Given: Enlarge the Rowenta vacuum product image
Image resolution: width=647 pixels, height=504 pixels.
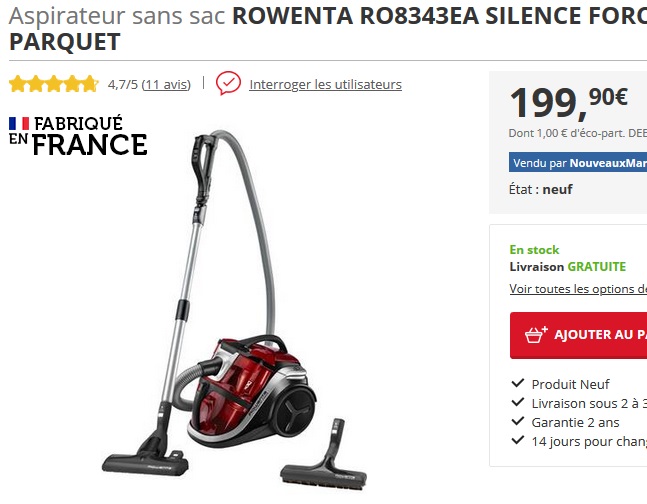Looking at the screenshot, I should [x=234, y=311].
